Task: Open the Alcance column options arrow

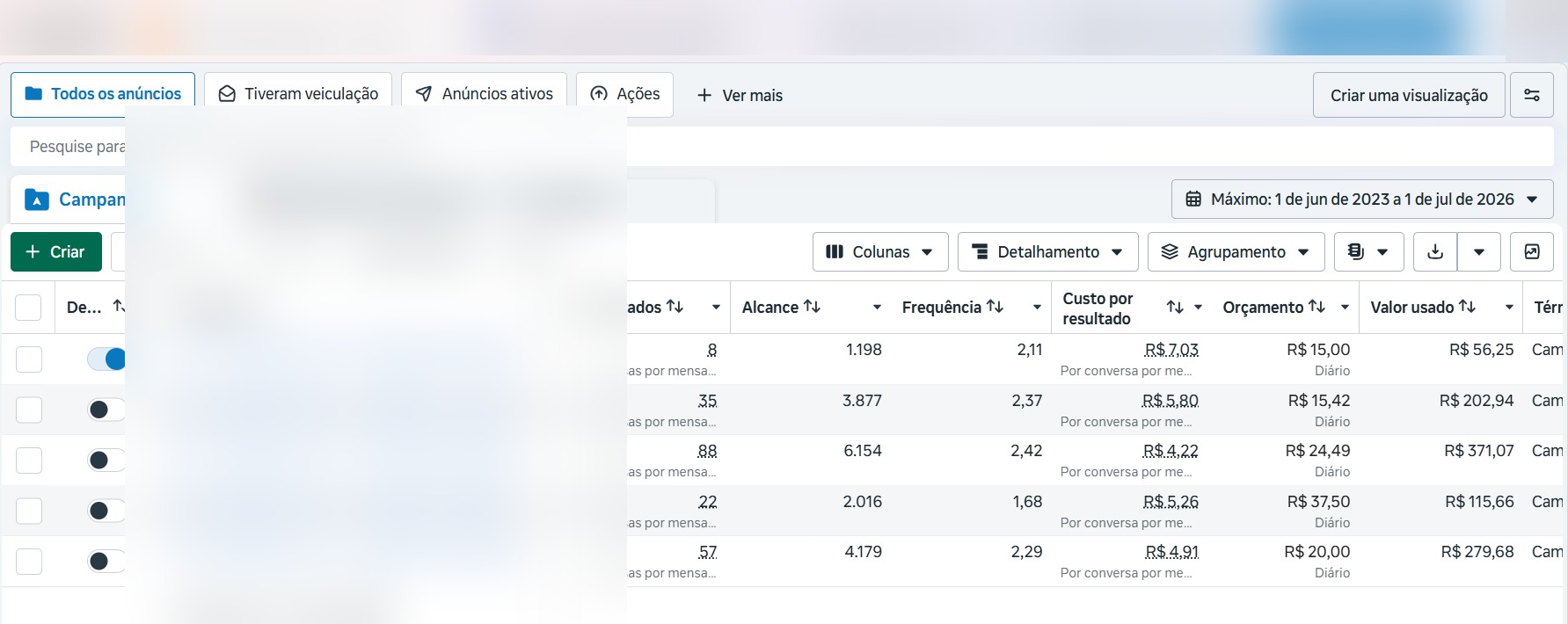Action: pyautogui.click(x=877, y=307)
